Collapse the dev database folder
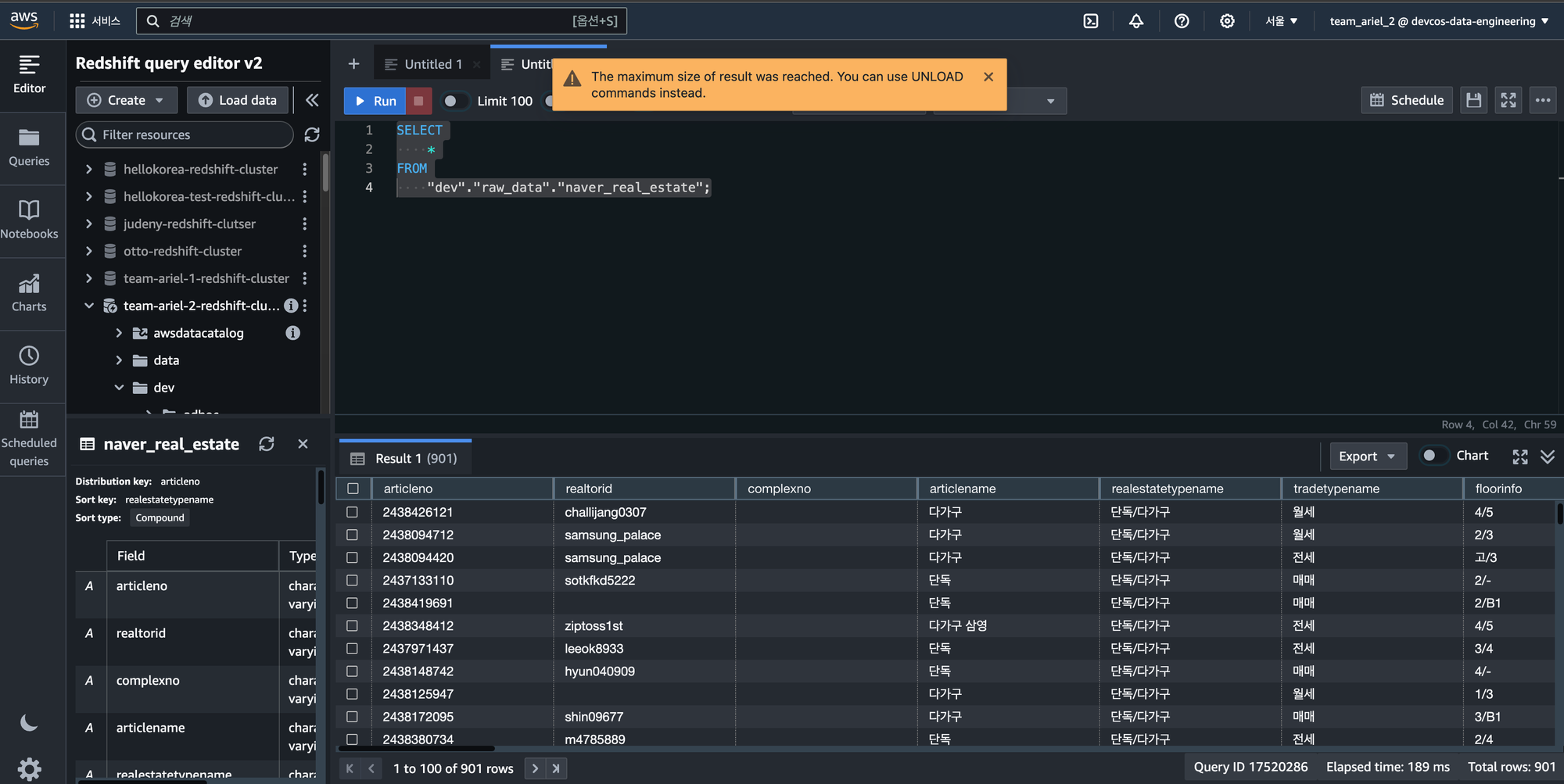 tap(119, 388)
